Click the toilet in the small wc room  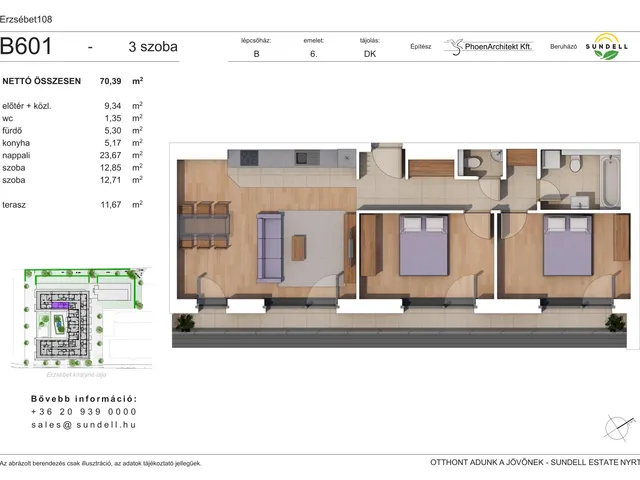coord(471,162)
